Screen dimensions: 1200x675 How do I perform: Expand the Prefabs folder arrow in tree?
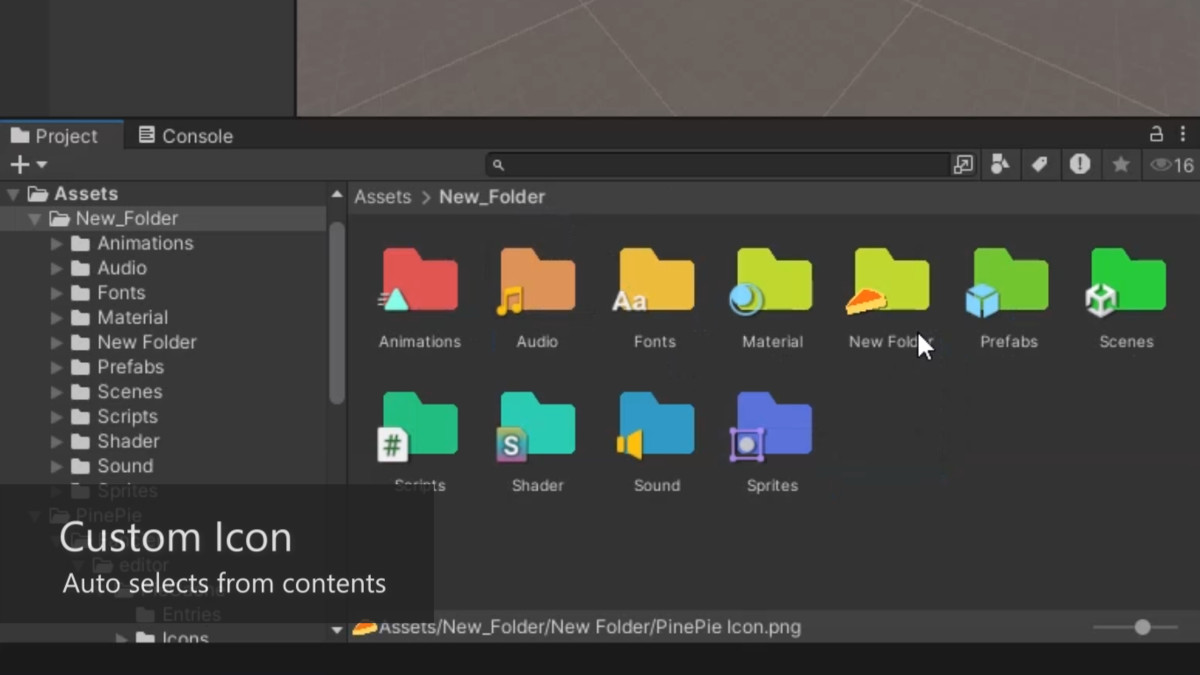[x=57, y=367]
